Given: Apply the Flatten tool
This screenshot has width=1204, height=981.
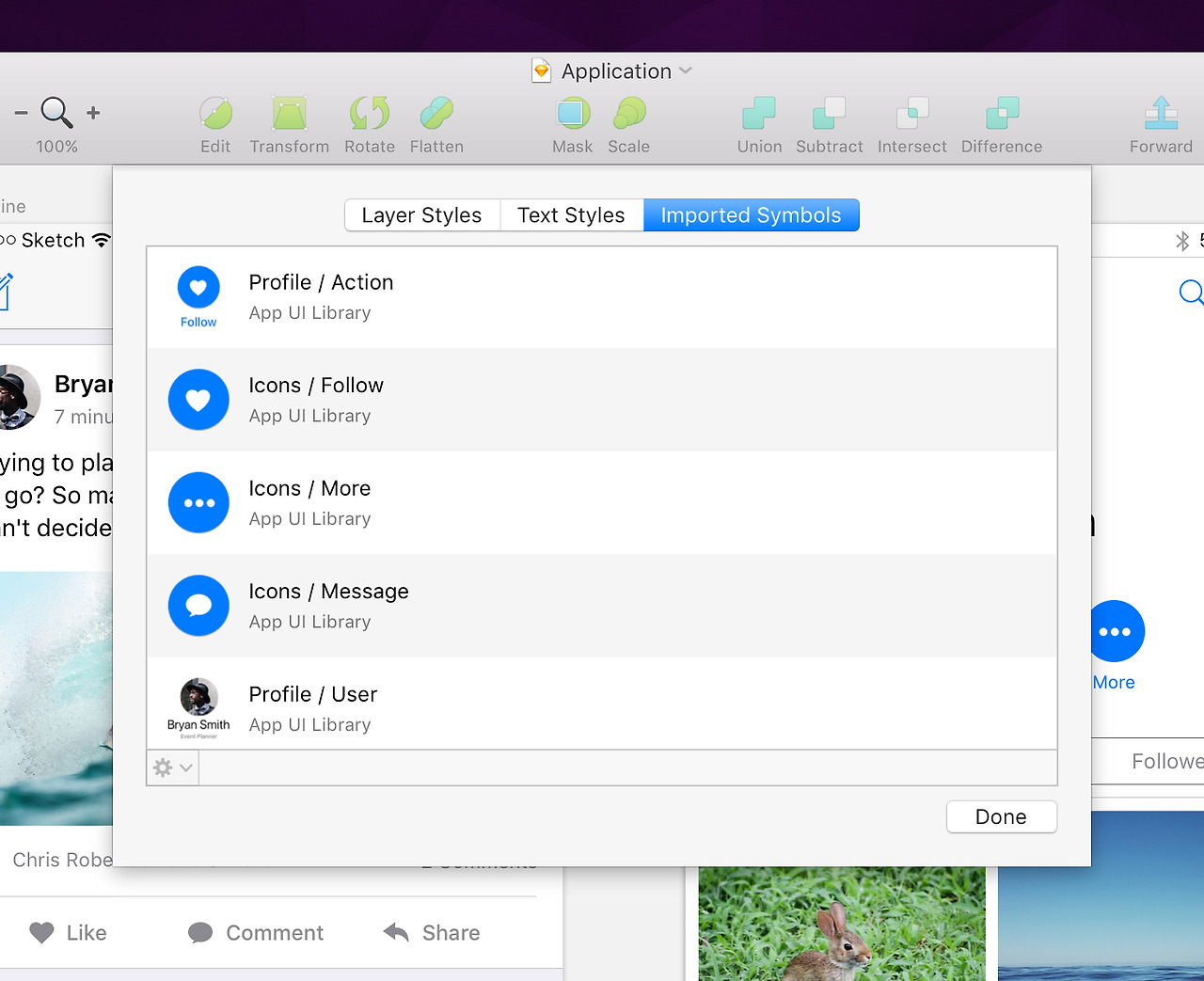Looking at the screenshot, I should point(436,125).
